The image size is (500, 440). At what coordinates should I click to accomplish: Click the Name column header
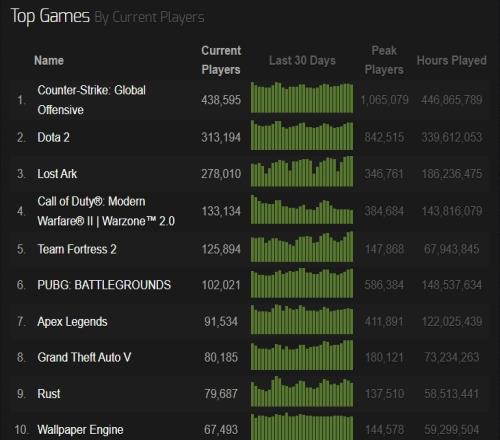pyautogui.click(x=49, y=60)
